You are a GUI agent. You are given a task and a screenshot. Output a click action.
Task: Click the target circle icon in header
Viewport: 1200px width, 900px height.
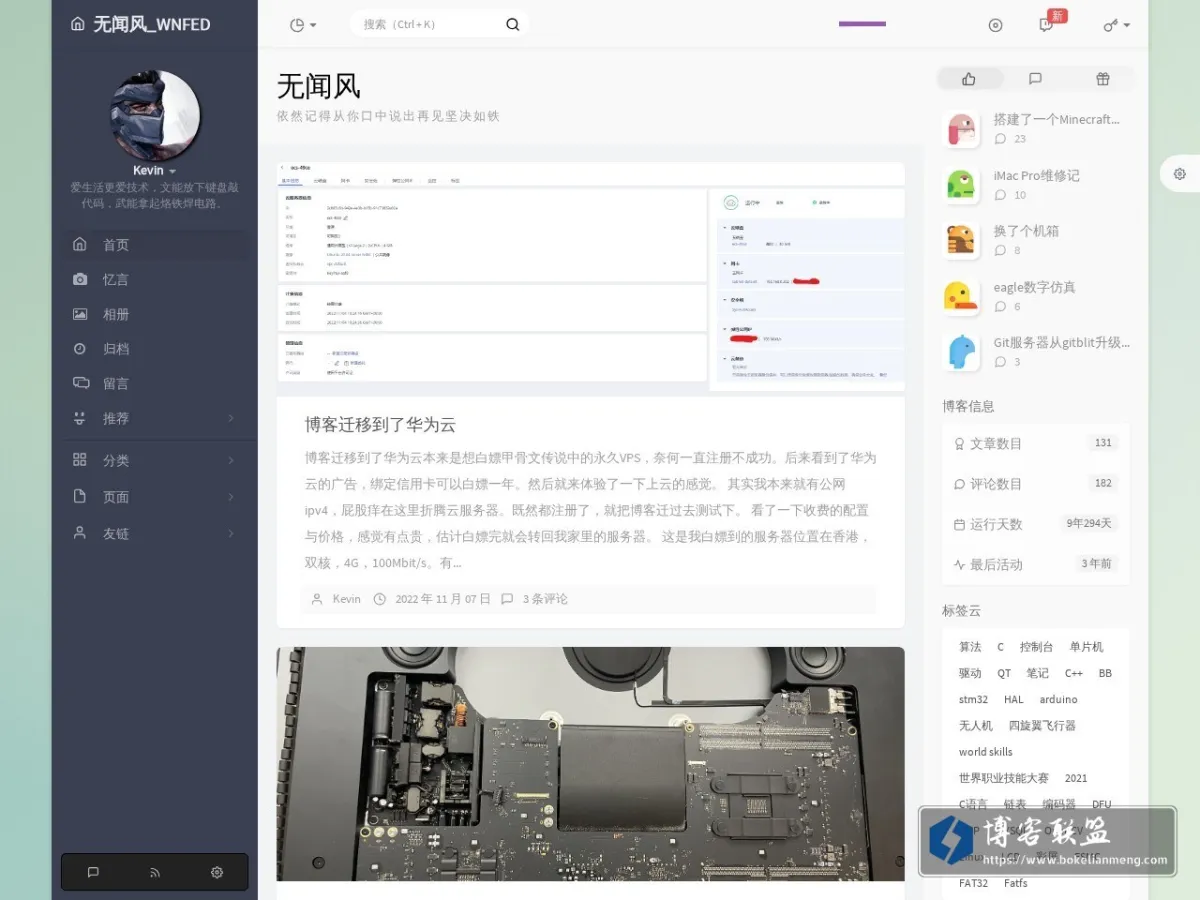coord(995,25)
